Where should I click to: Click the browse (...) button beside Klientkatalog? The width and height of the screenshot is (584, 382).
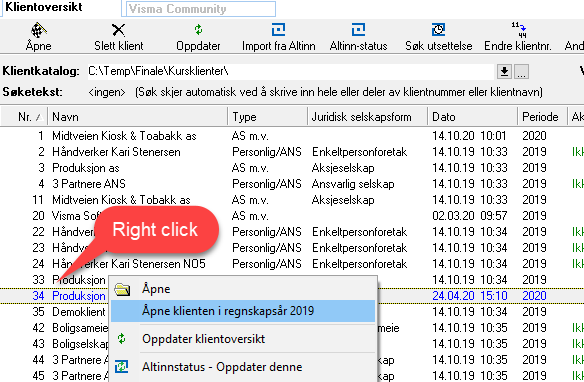(521, 71)
